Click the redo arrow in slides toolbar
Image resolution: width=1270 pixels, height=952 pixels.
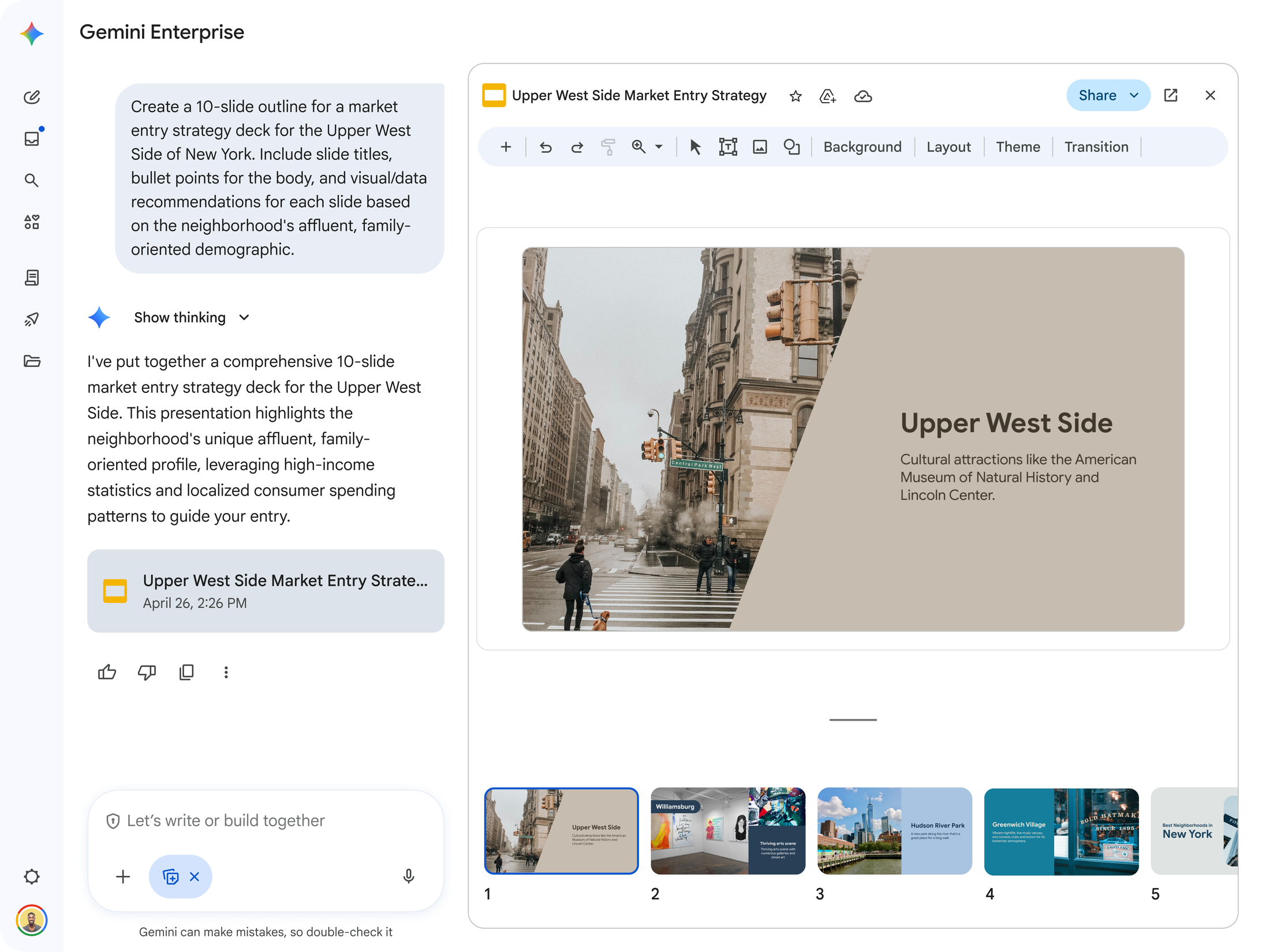577,147
